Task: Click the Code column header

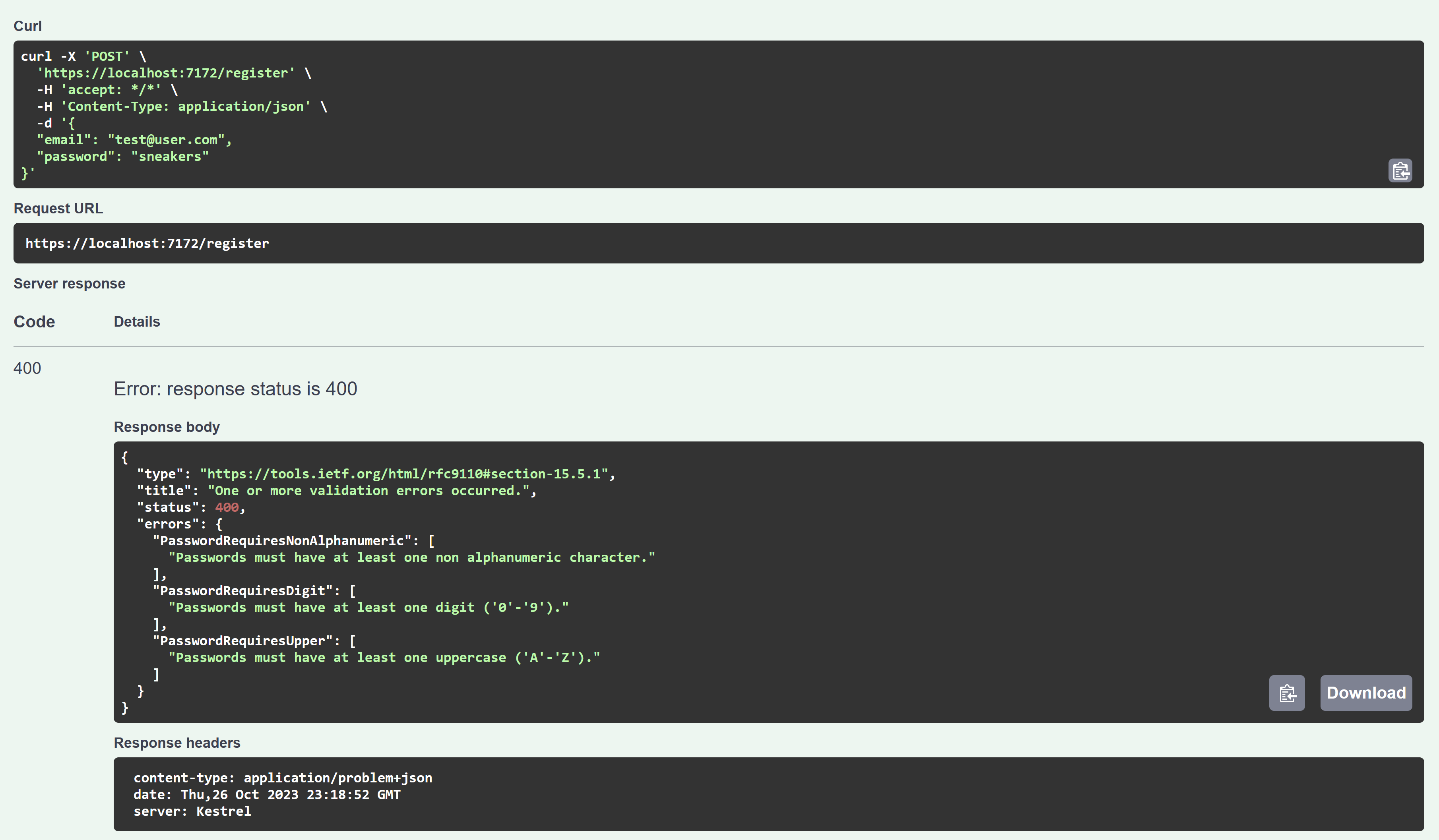Action: pos(34,322)
